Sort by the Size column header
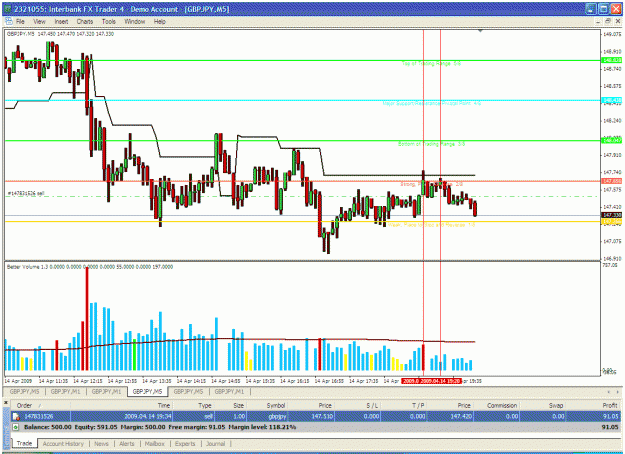This screenshot has height=454, width=625. (x=231, y=405)
